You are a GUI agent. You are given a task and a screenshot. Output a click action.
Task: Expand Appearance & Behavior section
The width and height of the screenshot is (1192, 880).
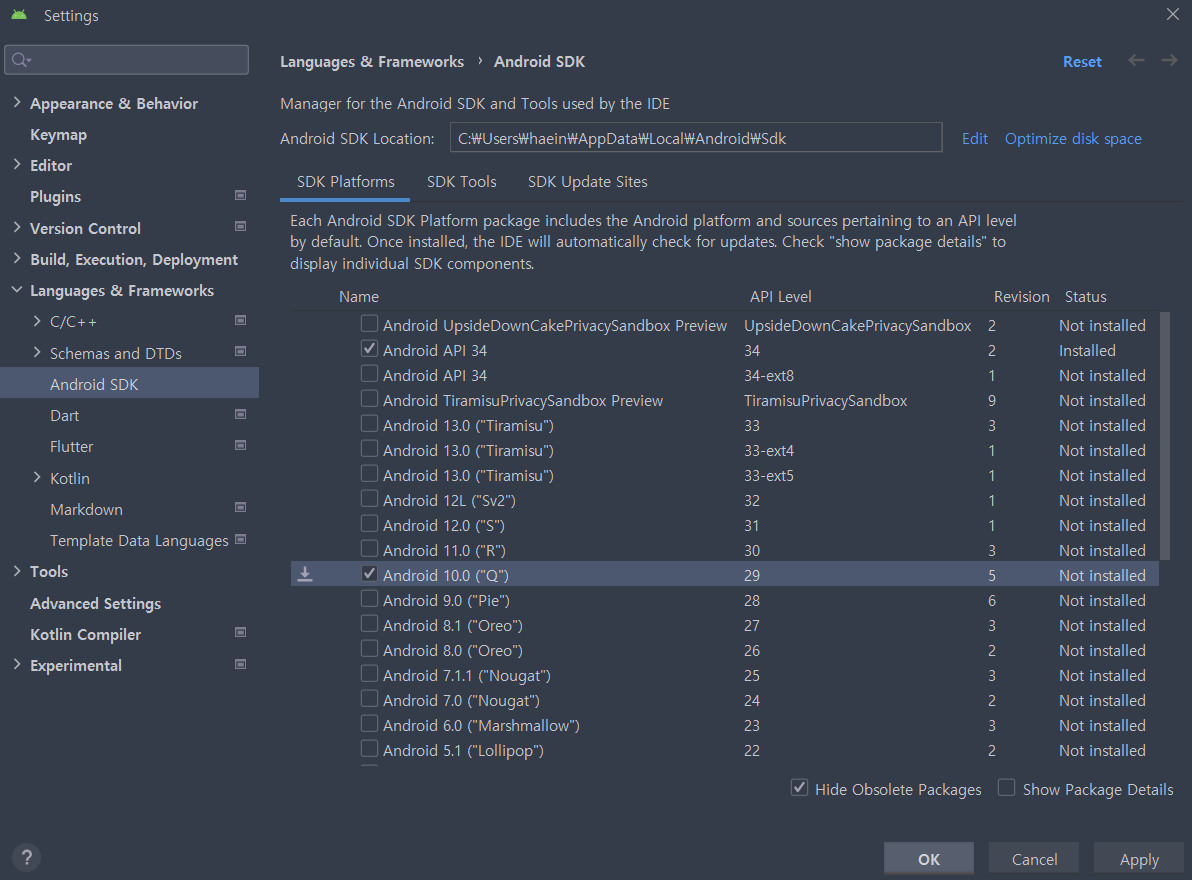point(17,103)
